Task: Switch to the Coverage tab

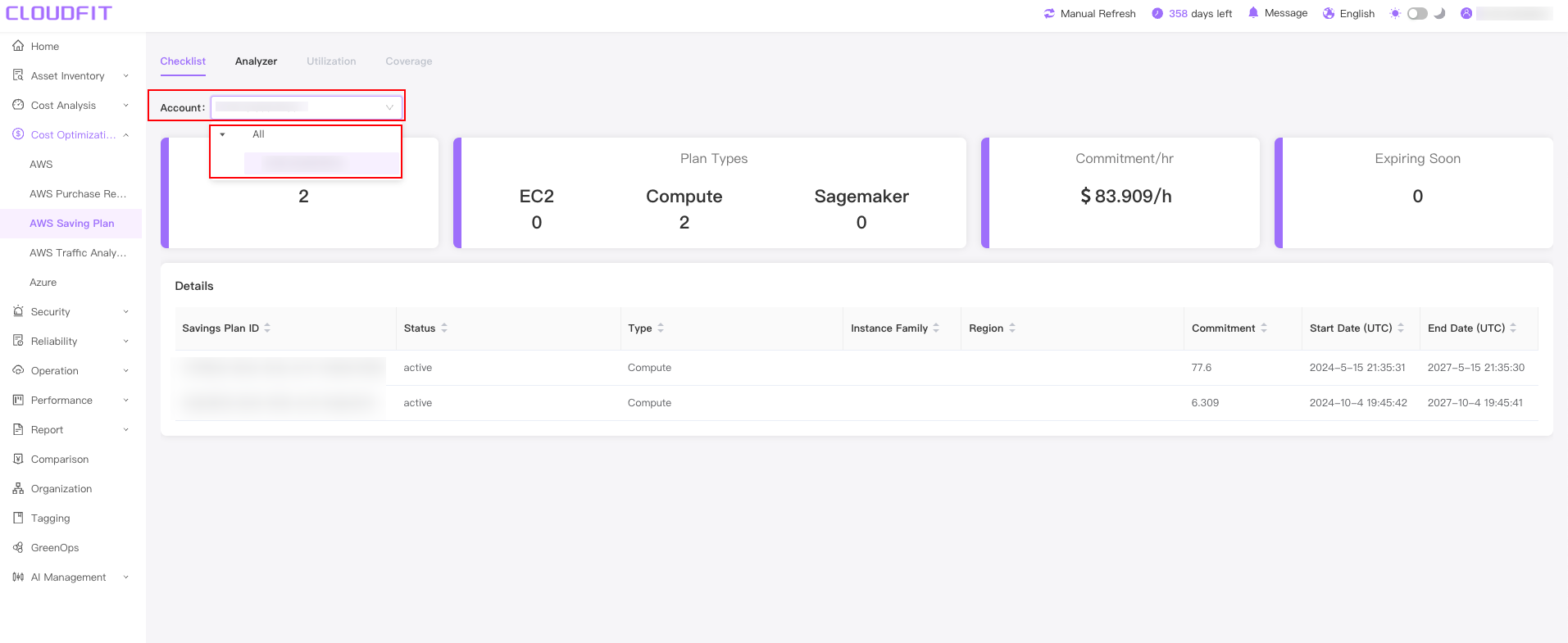Action: [409, 61]
